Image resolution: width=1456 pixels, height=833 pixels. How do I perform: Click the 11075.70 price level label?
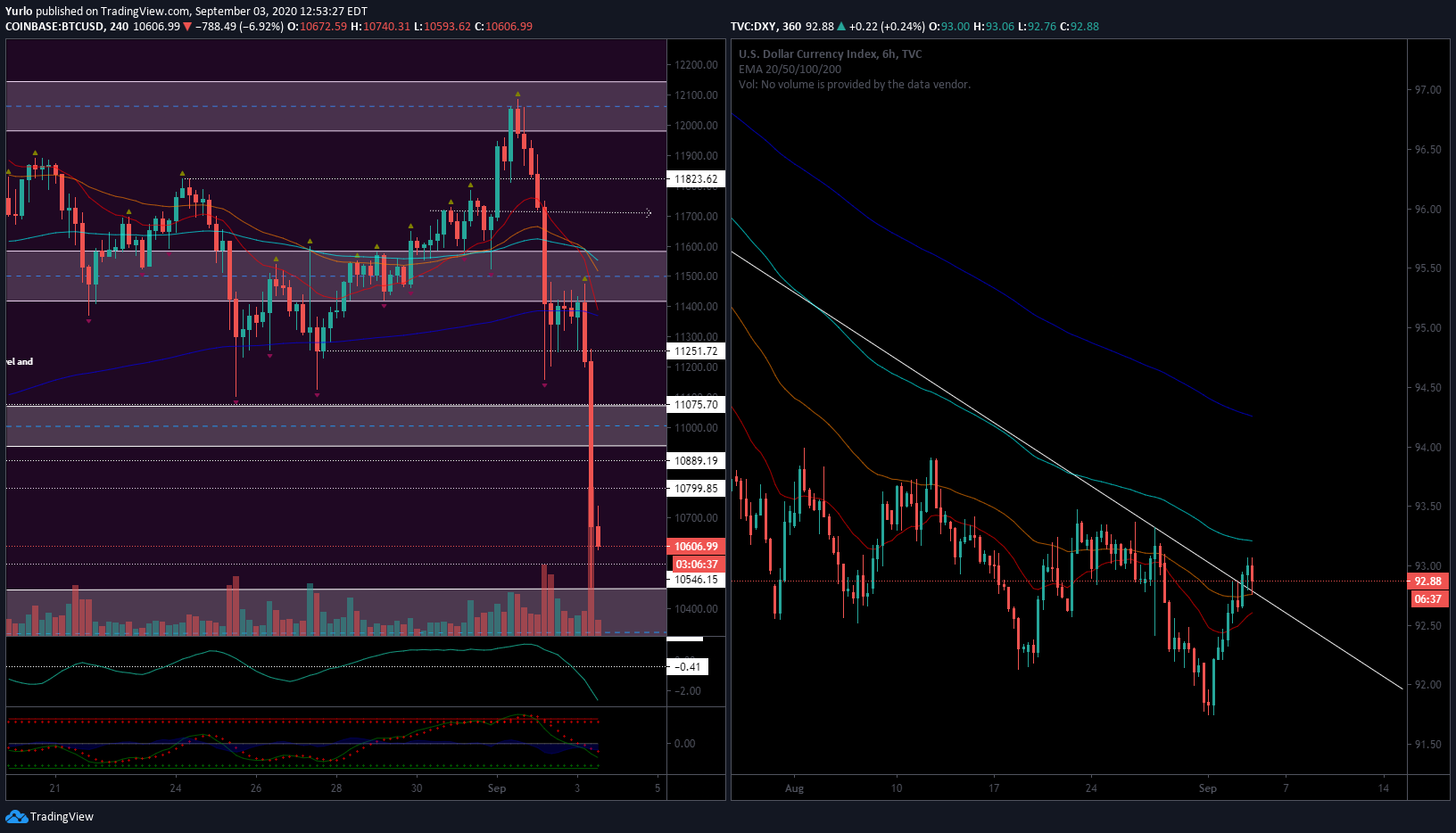click(696, 404)
